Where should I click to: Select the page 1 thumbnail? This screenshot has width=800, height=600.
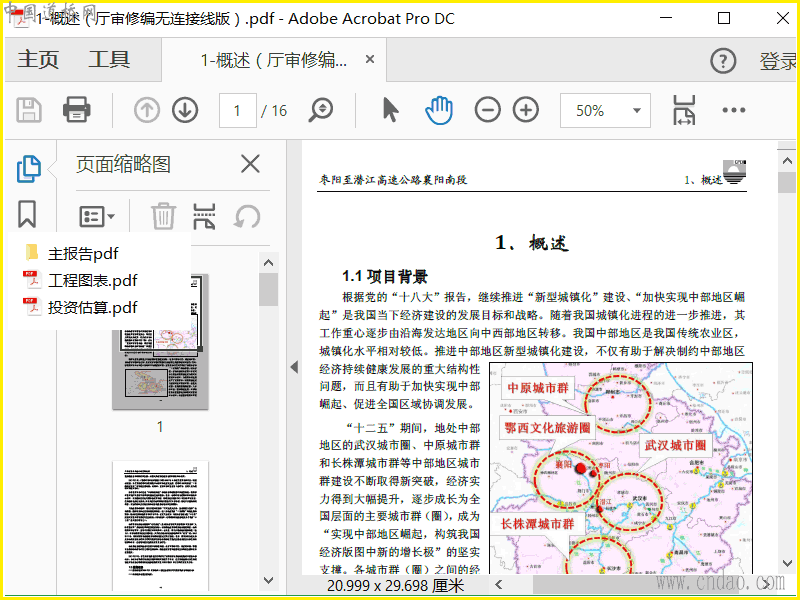160,342
